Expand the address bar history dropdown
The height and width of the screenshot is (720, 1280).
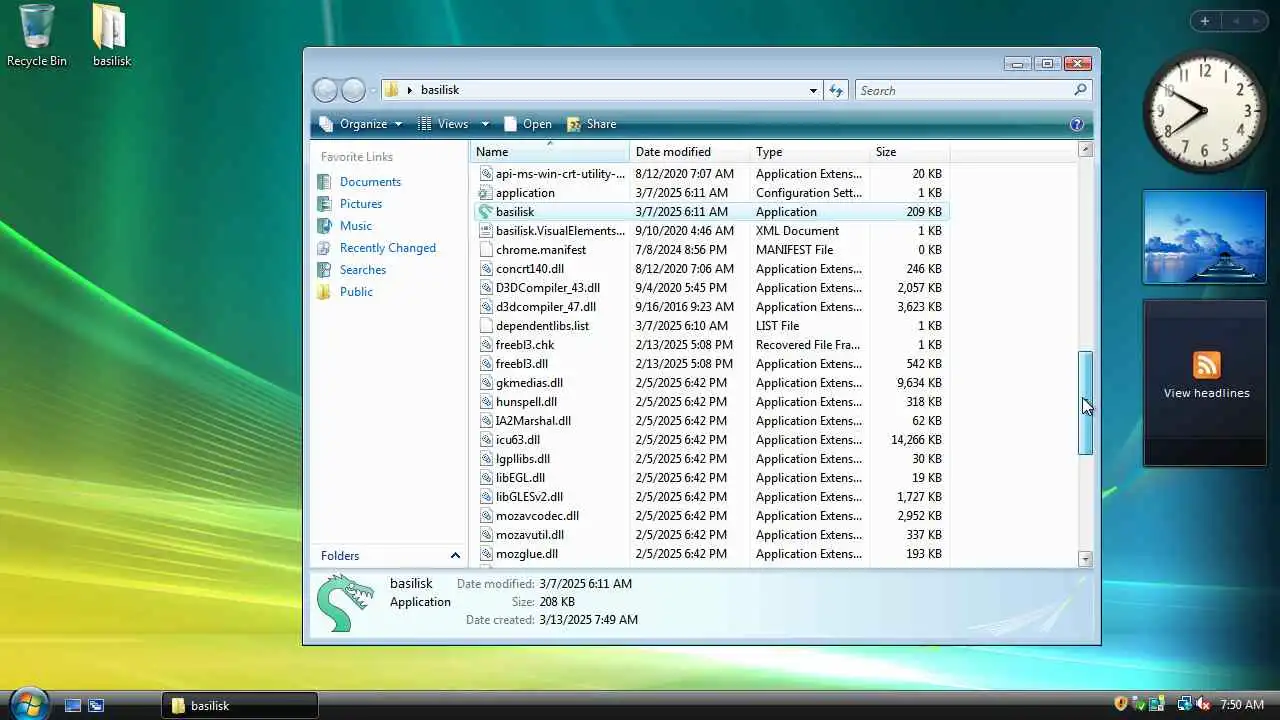click(x=813, y=90)
